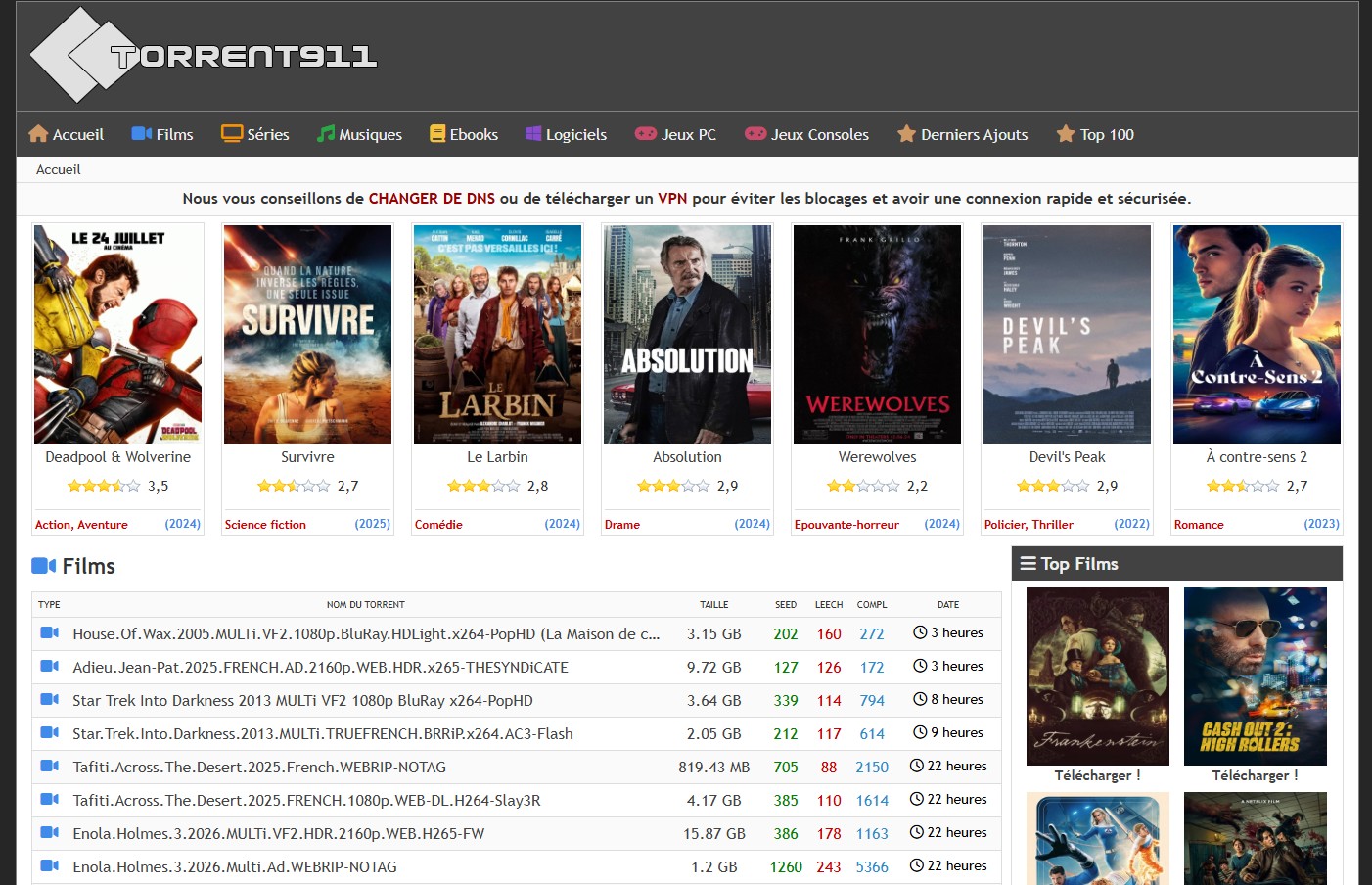Click the 8 heures date cell
Viewport: 1372px width, 885px height.
948,700
